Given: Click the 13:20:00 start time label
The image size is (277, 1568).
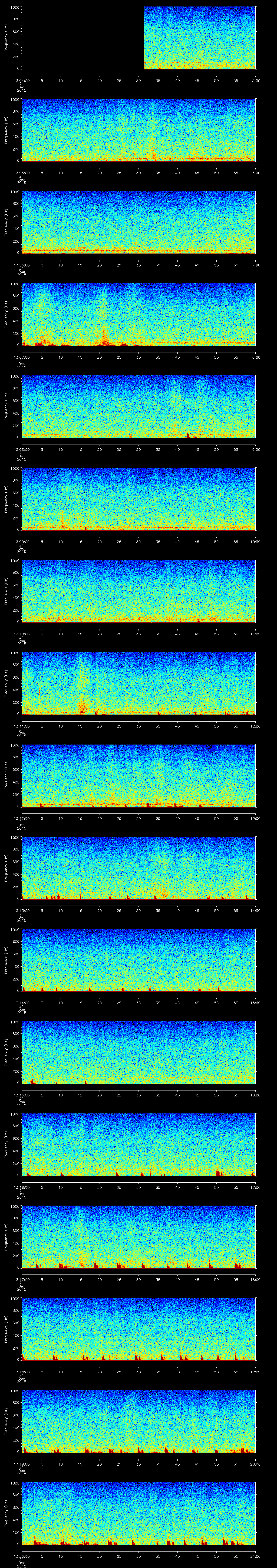Looking at the screenshot, I should point(21,1556).
